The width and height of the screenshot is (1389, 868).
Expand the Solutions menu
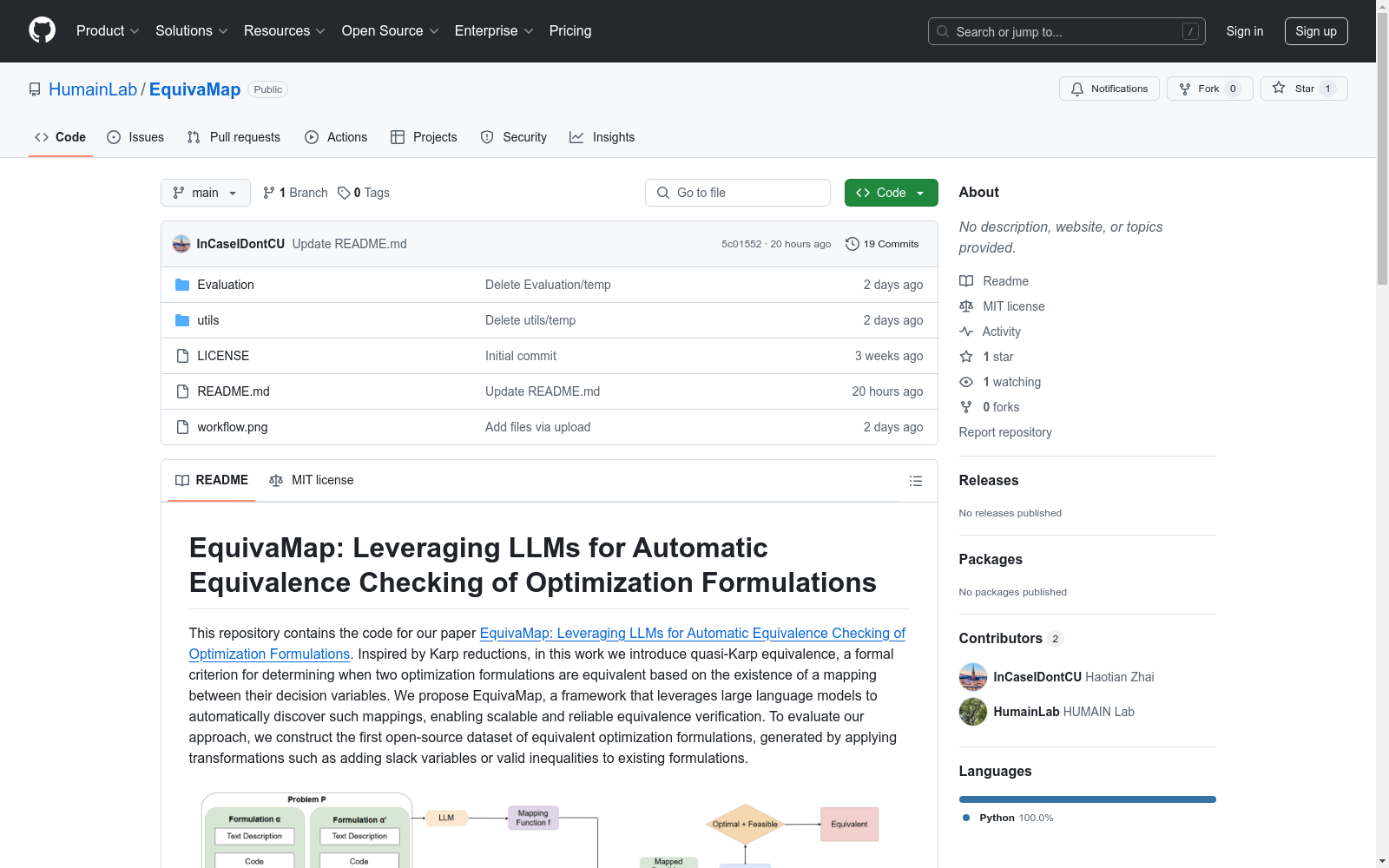192,31
